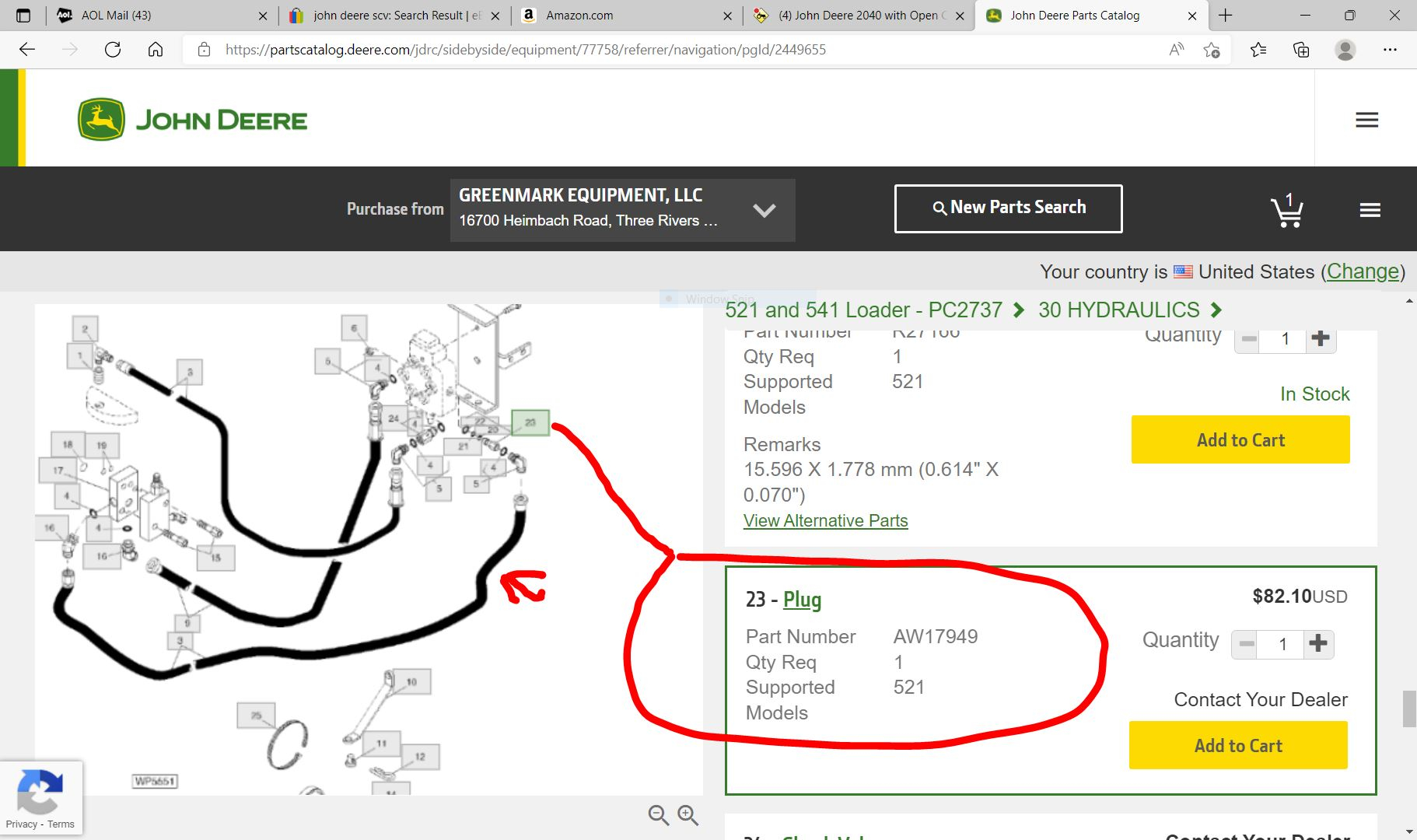Open the Plug part link

pyautogui.click(x=802, y=600)
